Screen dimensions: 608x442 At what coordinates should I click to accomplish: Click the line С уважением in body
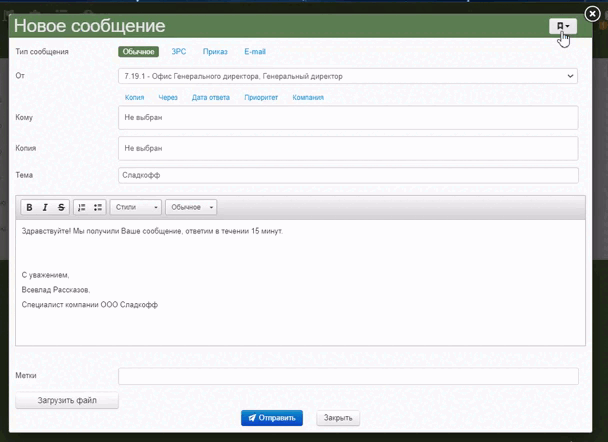click(45, 275)
